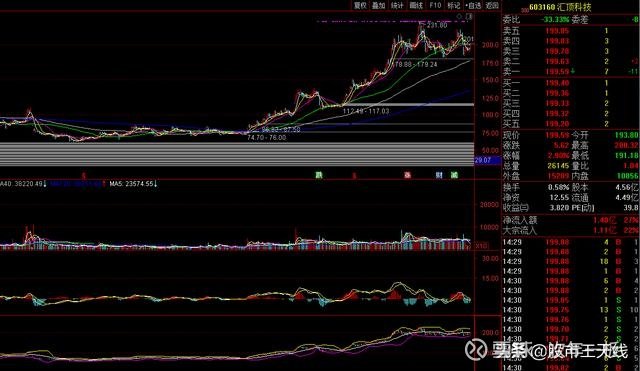Click the 返回 back button
640x371 pixels.
pyautogui.click(x=492, y=5)
